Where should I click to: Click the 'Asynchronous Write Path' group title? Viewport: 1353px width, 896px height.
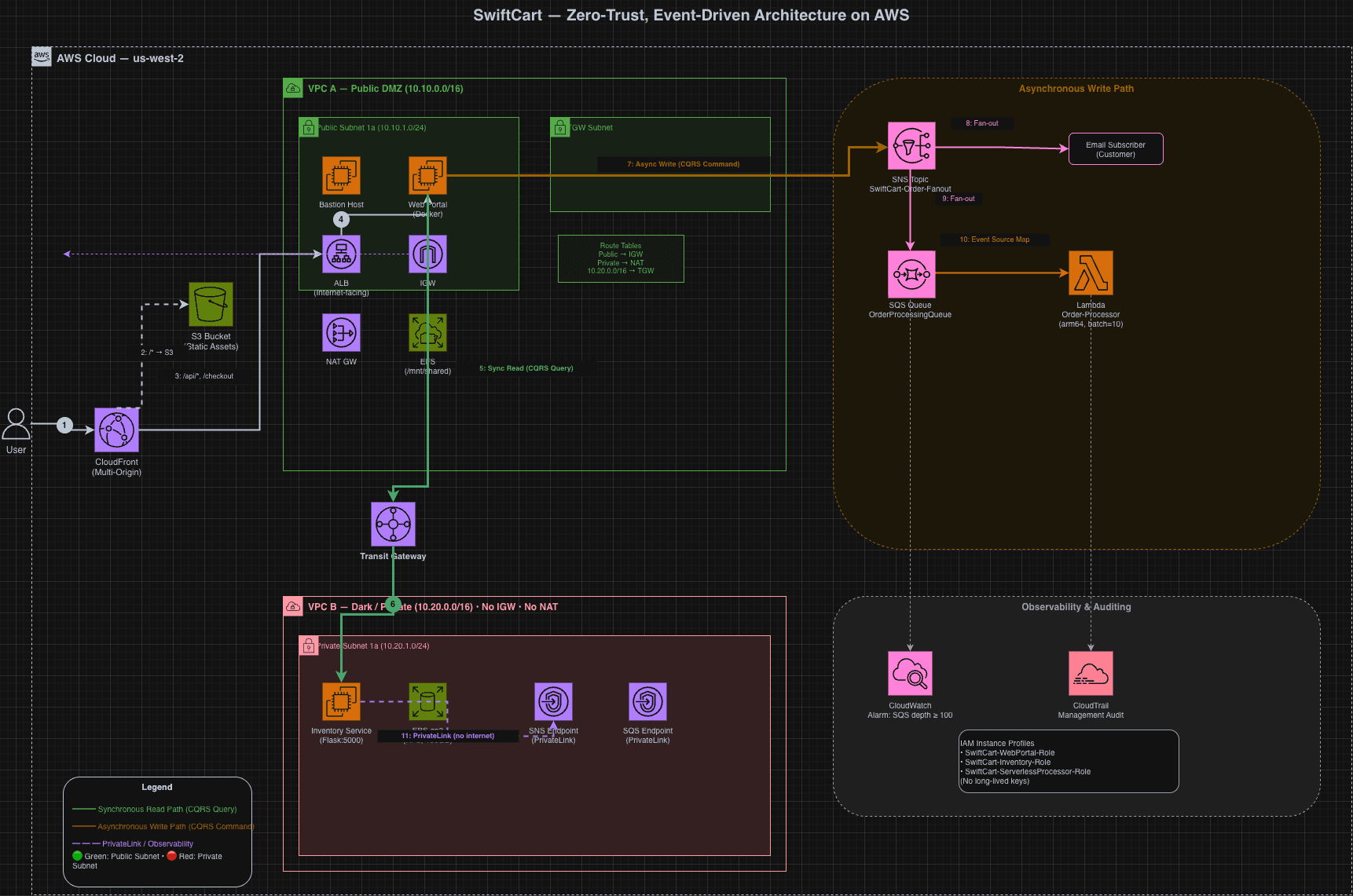pos(1076,89)
